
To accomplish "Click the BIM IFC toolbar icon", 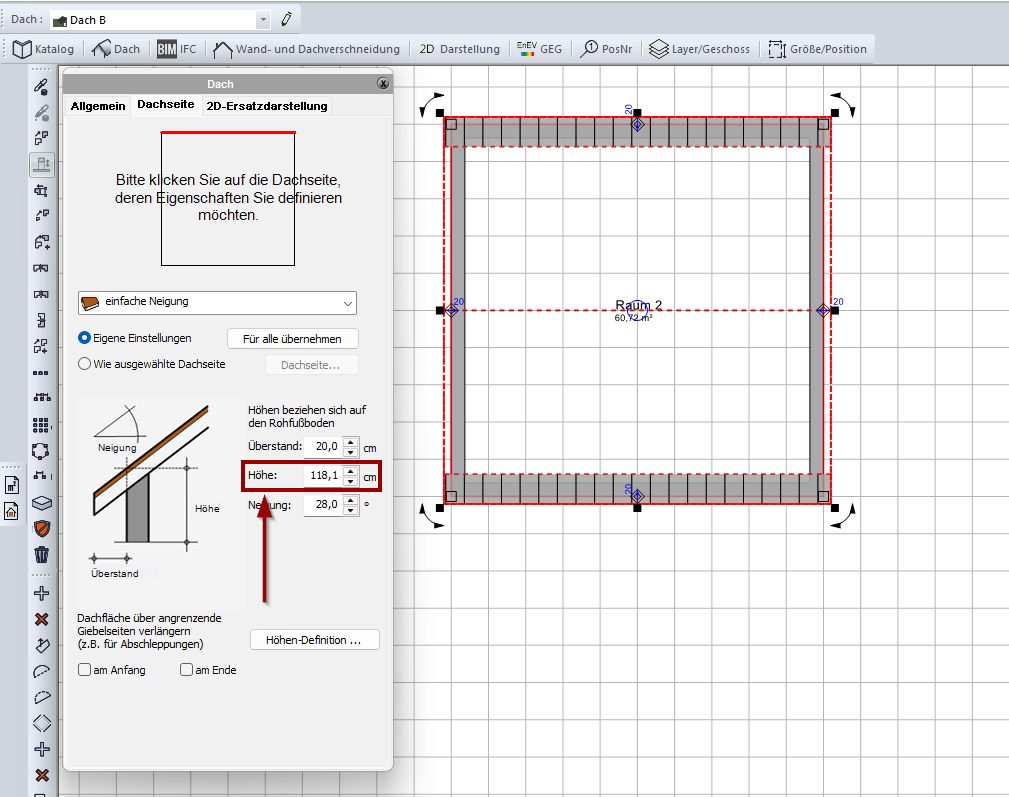I will [176, 48].
